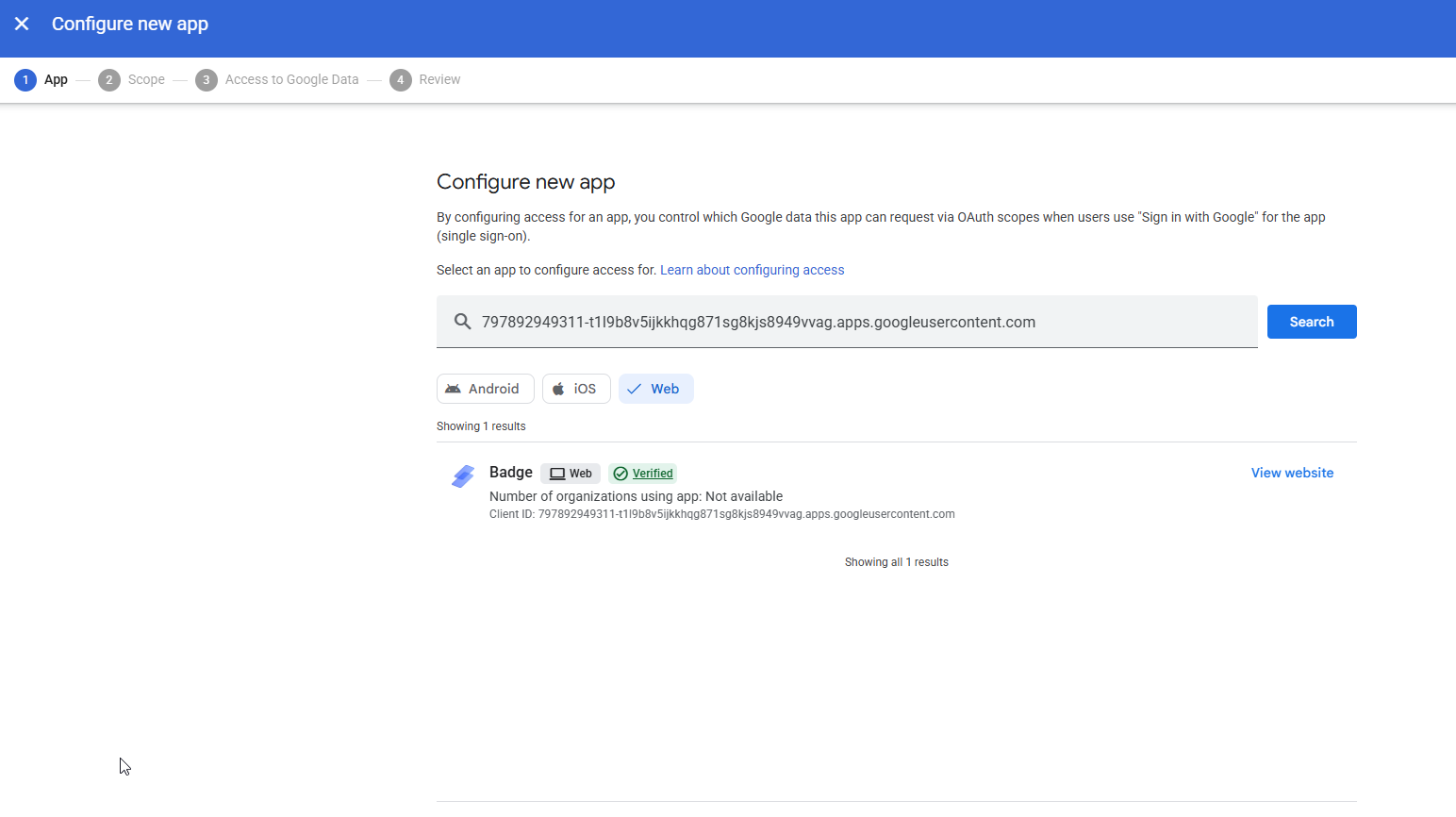Click the Web platform tag on Badge
Image resolution: width=1456 pixels, height=817 pixels.
(571, 474)
